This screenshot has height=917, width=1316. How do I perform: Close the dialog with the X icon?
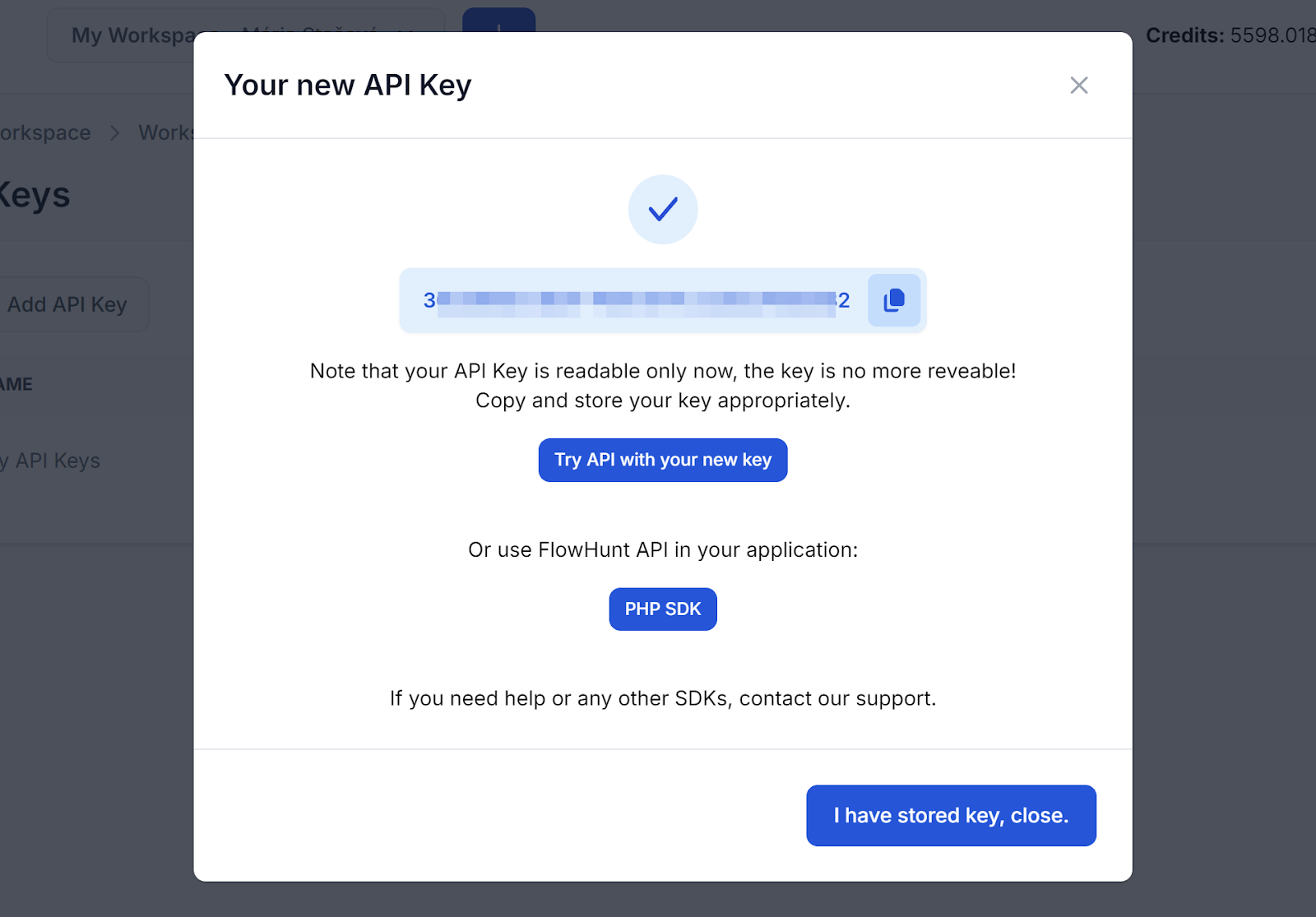pyautogui.click(x=1078, y=85)
